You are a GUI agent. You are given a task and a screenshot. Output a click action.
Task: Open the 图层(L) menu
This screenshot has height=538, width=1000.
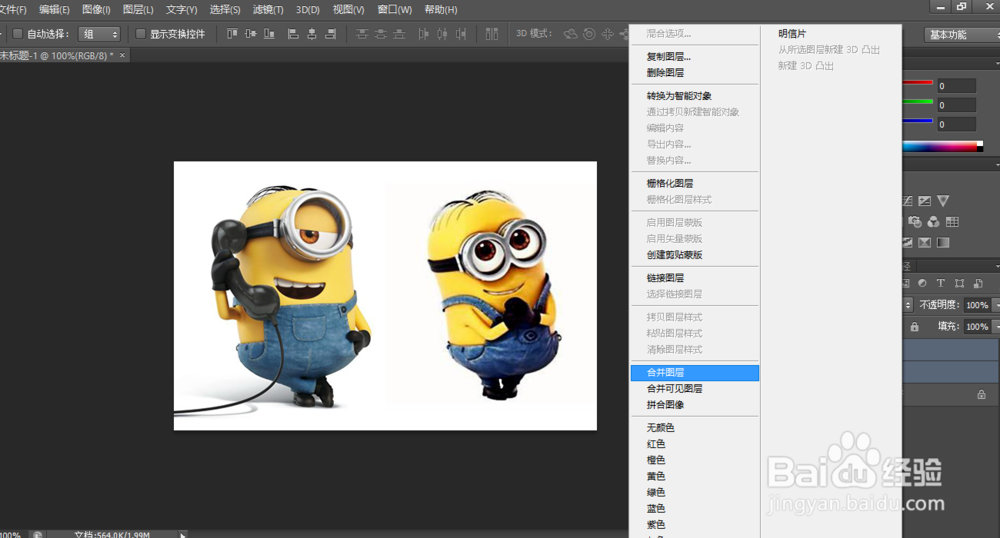[138, 10]
